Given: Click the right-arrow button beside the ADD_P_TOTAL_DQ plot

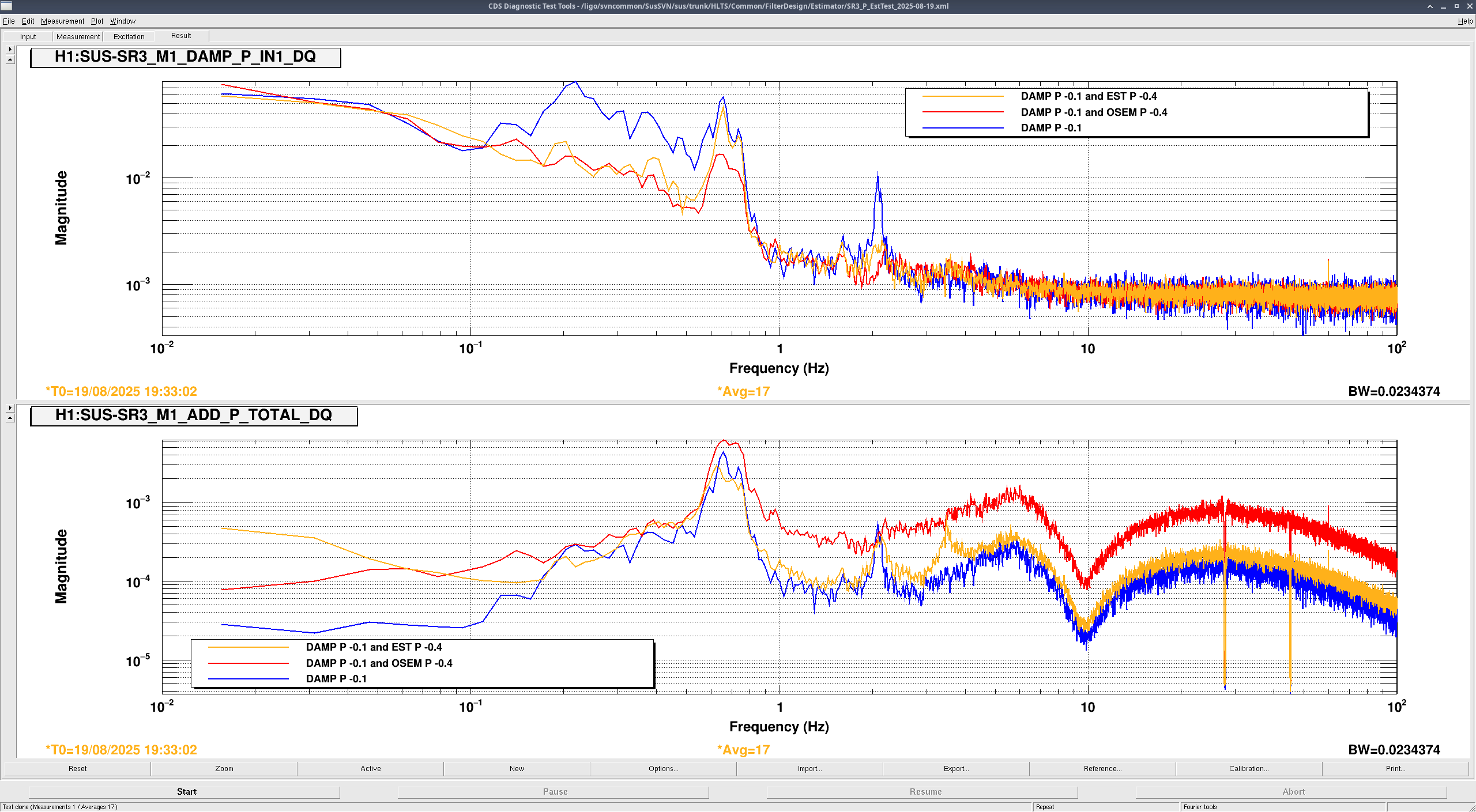Looking at the screenshot, I should (x=10, y=408).
